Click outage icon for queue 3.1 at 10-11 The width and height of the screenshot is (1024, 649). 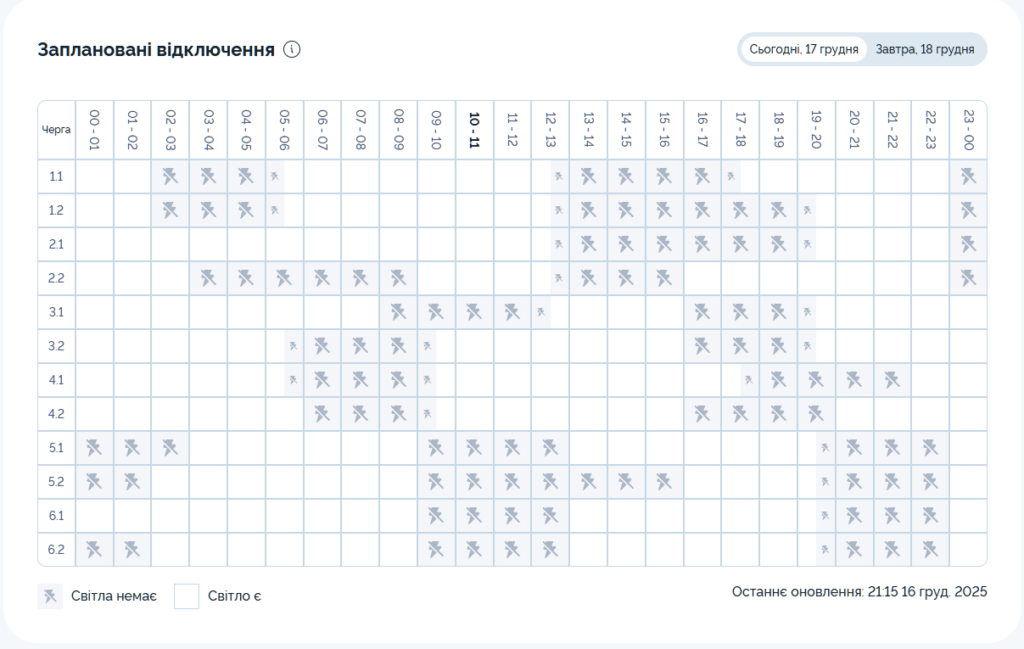point(474,312)
